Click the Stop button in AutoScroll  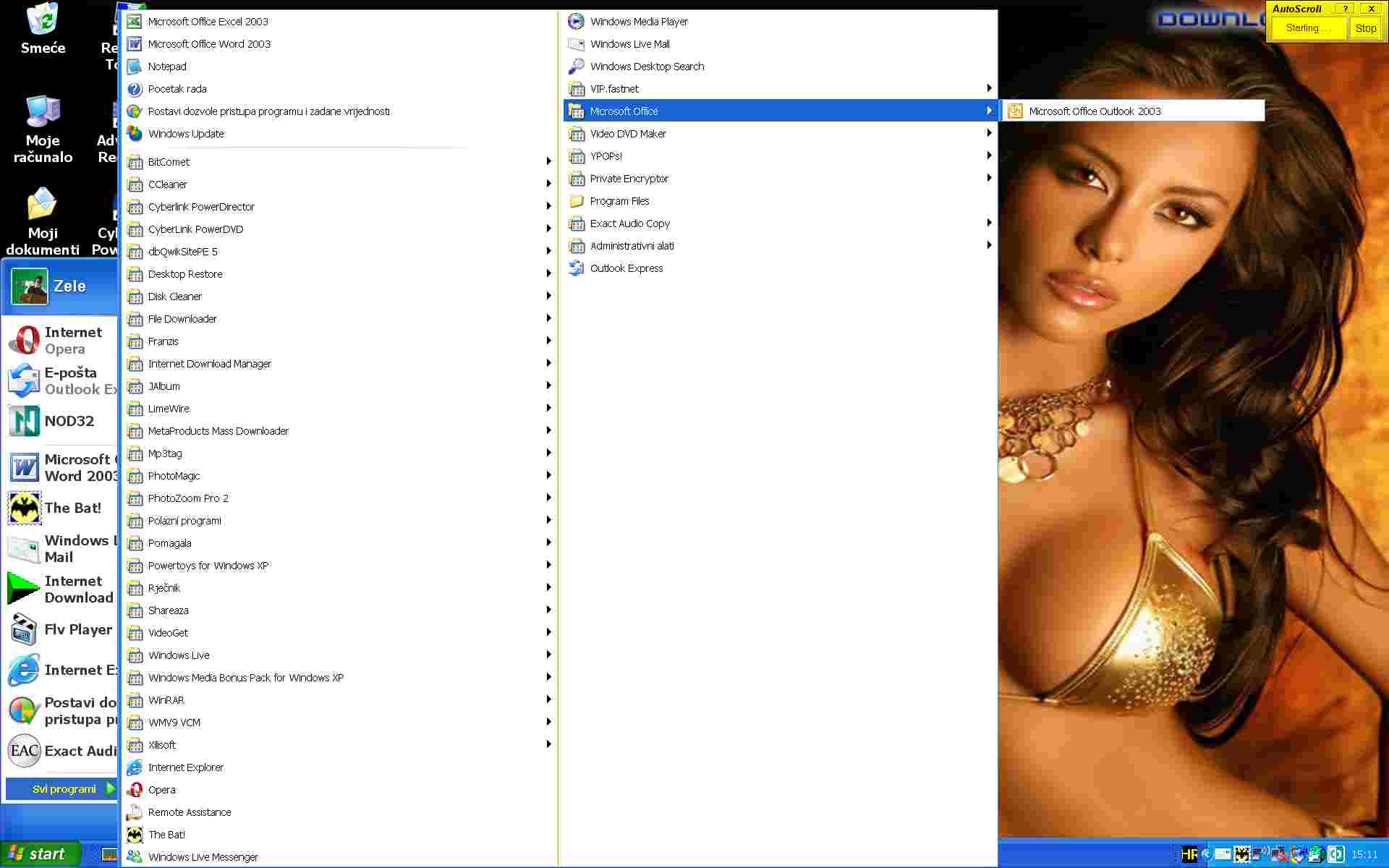pos(1365,28)
